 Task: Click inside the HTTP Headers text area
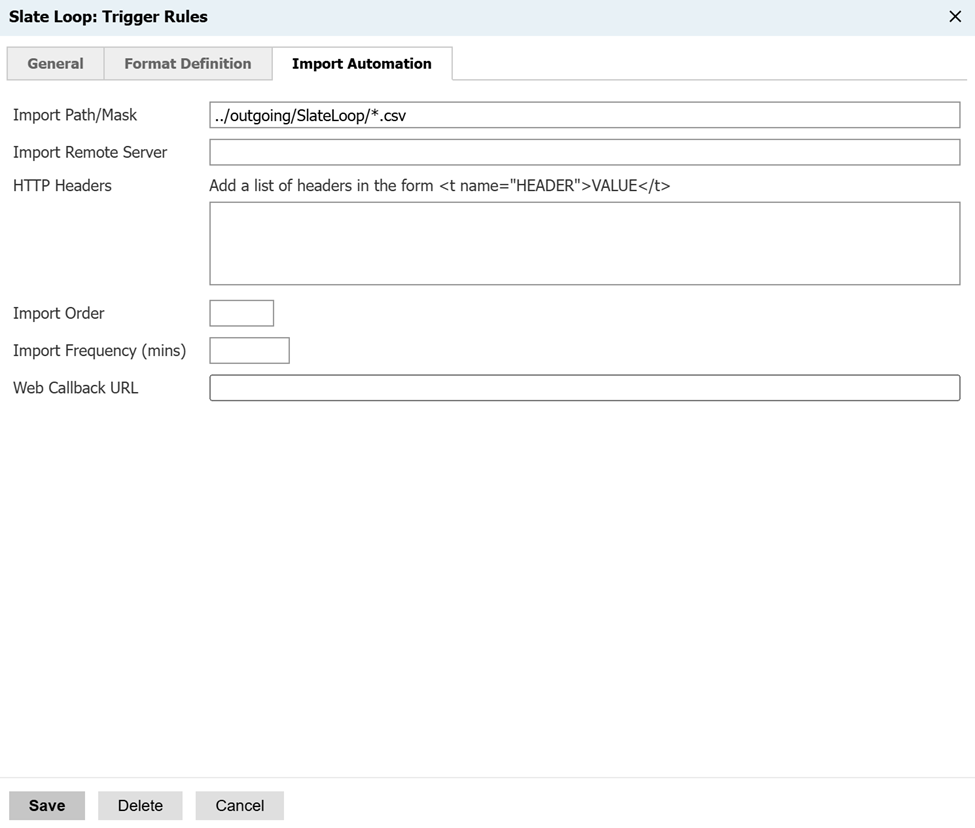[584, 243]
